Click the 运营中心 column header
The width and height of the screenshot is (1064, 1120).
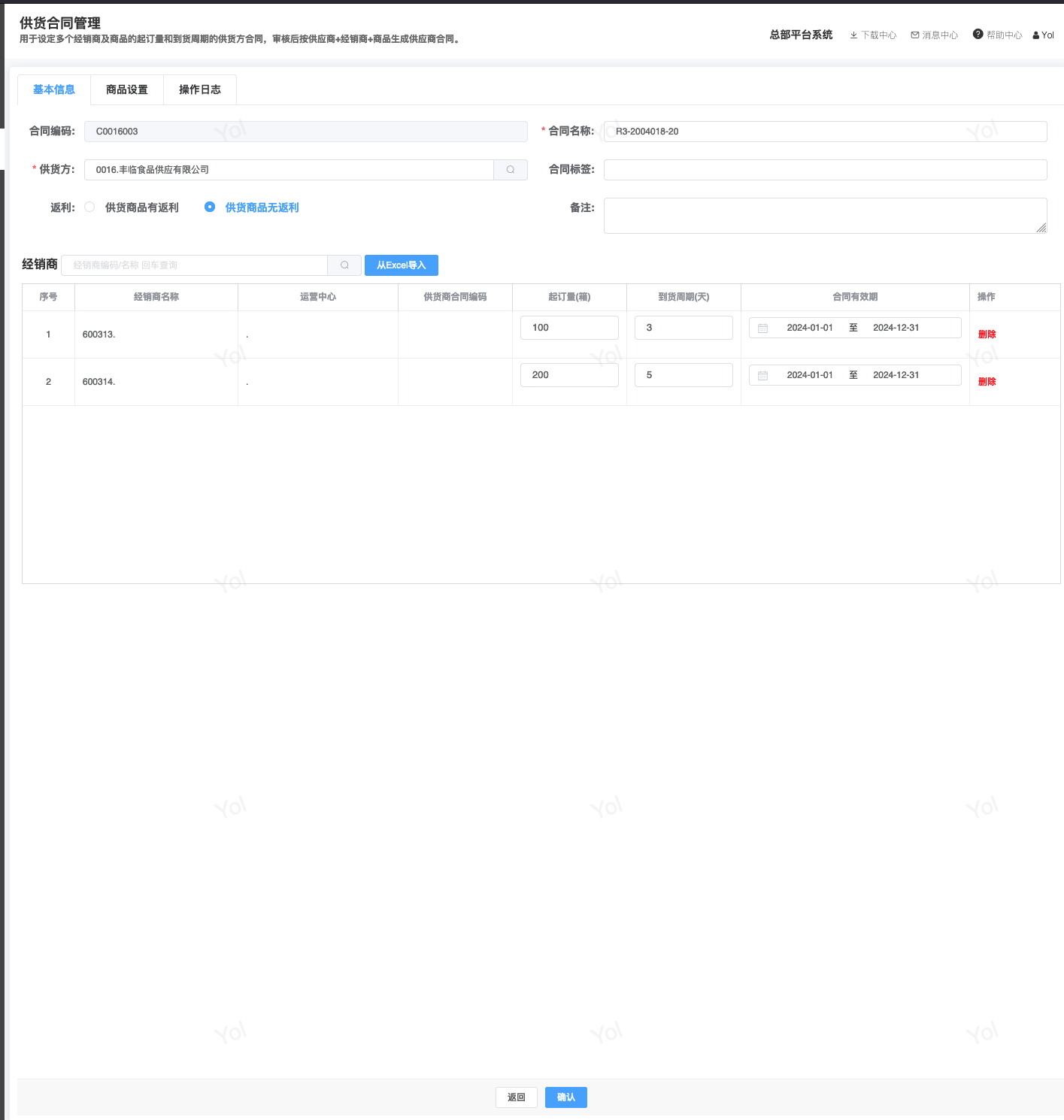click(x=318, y=297)
